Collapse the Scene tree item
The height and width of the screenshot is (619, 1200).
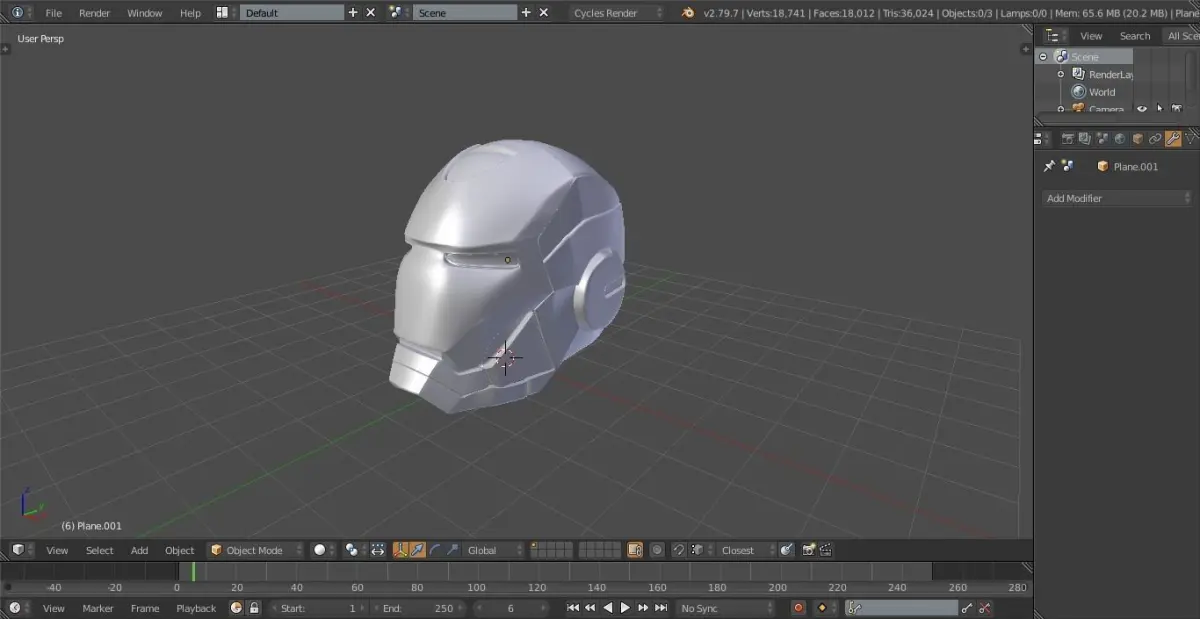(1043, 57)
